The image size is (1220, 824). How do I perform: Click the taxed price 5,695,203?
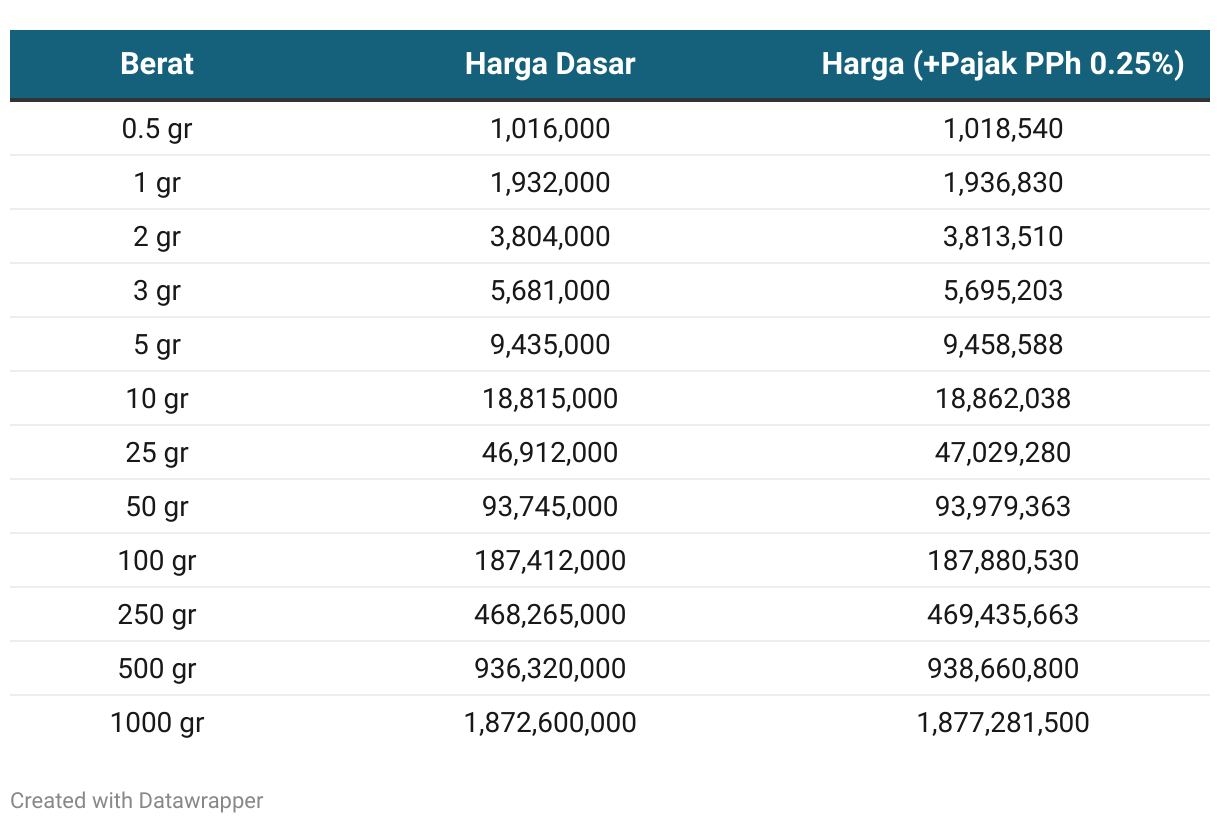click(x=1003, y=291)
